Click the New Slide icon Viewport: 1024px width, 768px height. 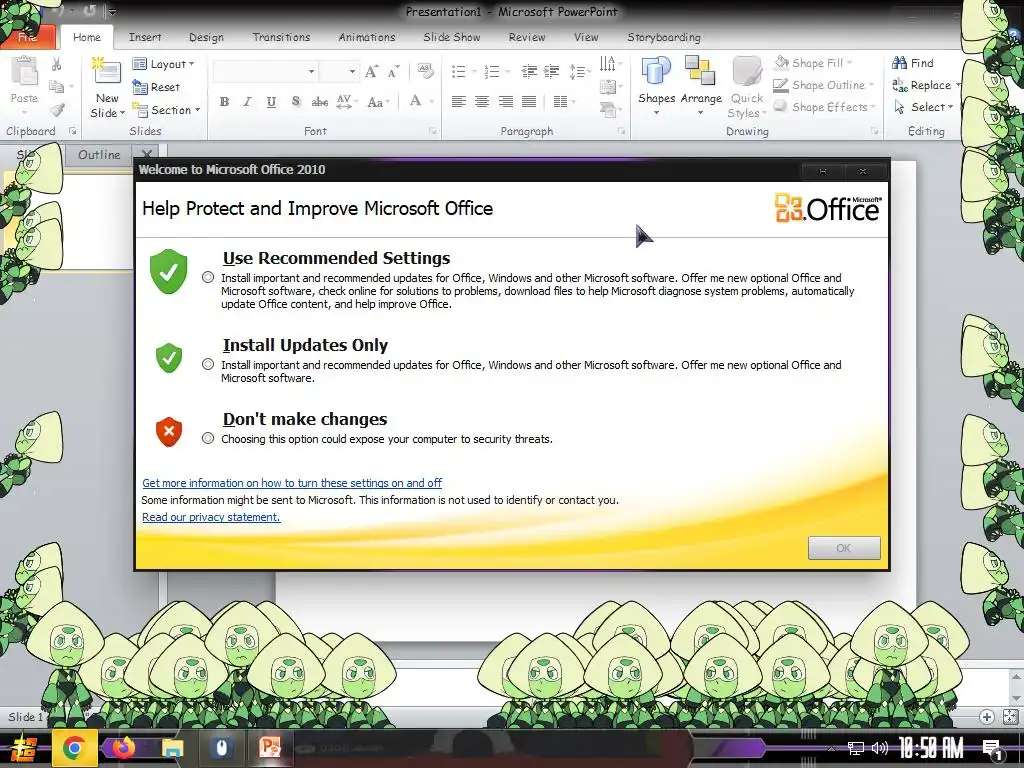click(x=107, y=72)
